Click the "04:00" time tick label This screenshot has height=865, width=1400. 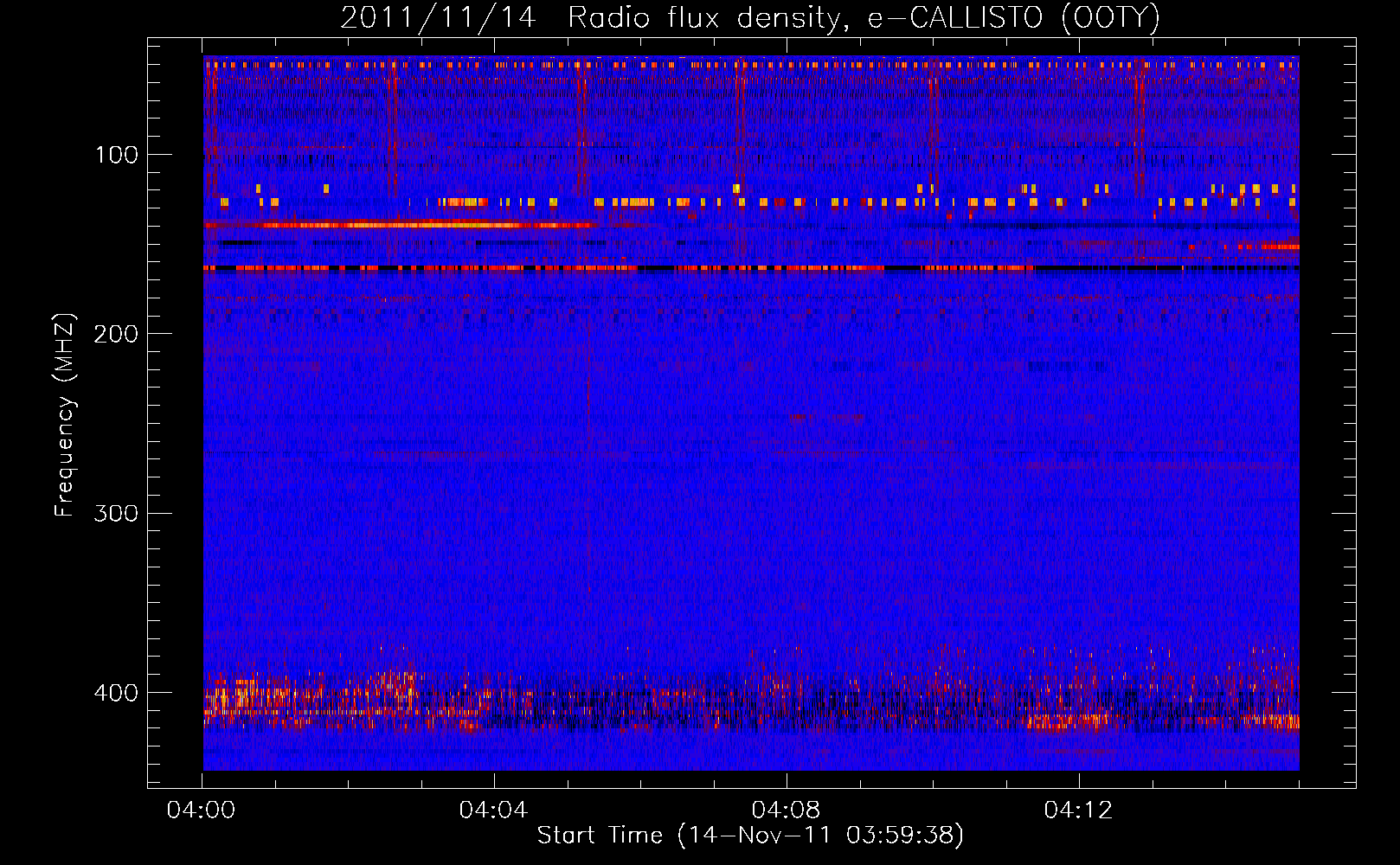click(x=202, y=811)
